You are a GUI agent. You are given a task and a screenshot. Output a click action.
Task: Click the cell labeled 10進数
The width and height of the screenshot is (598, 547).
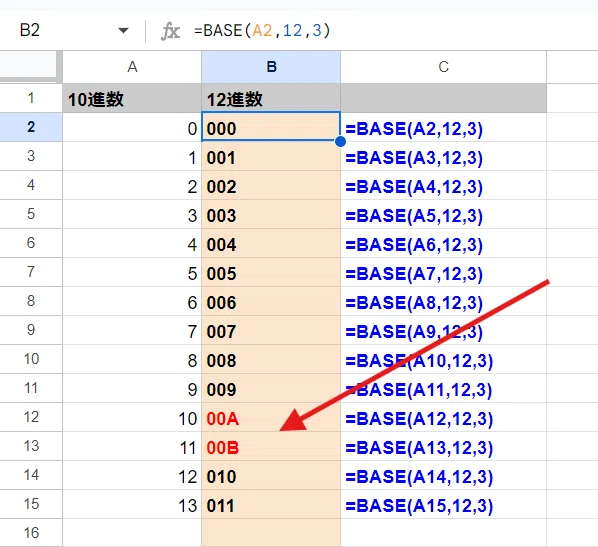click(x=132, y=98)
